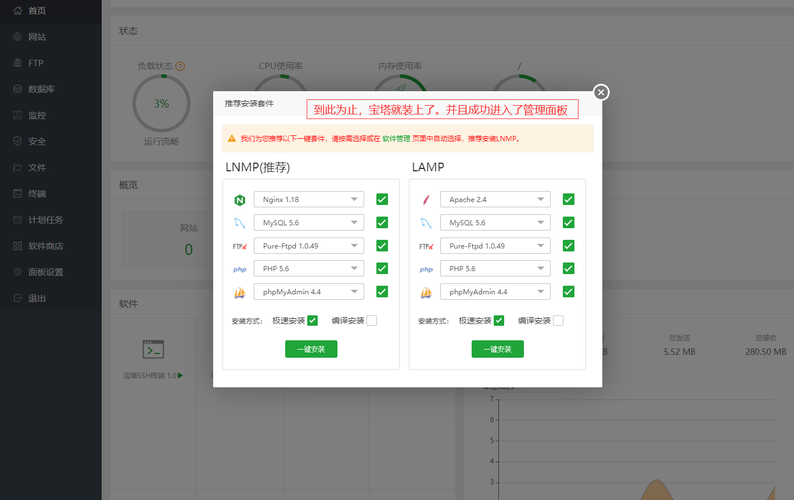Click the 网站 count 0
The height and width of the screenshot is (500, 794).
tap(188, 249)
